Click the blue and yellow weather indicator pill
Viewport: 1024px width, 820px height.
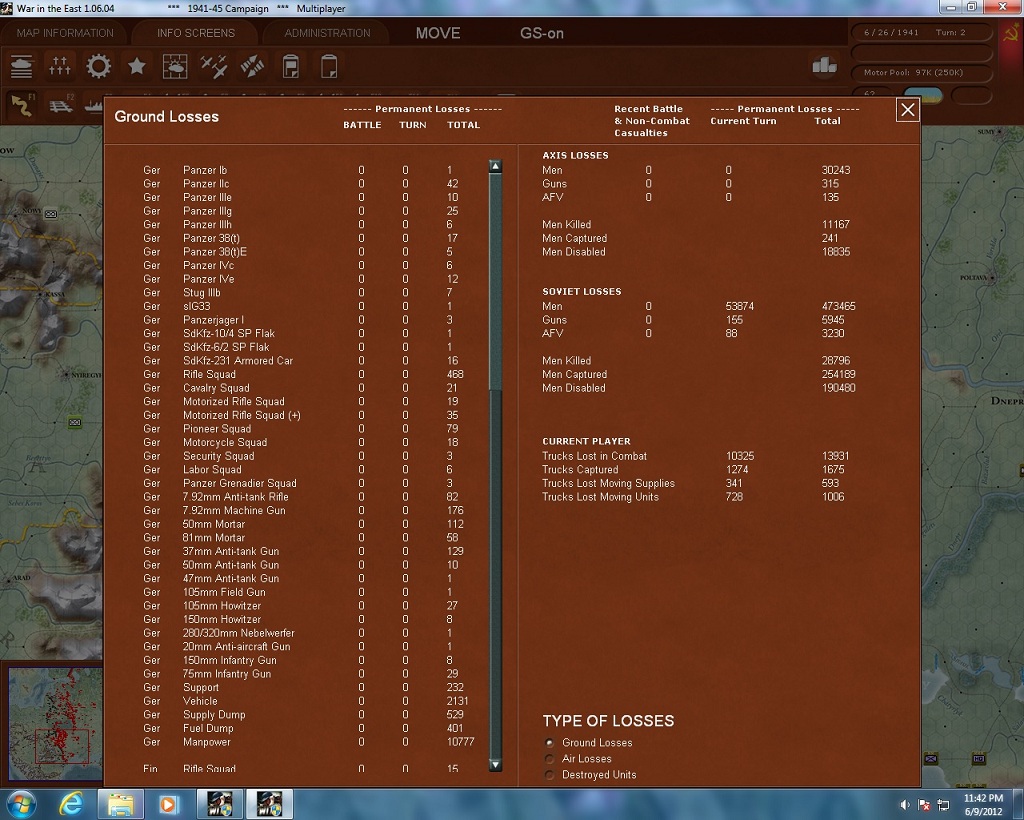[923, 95]
